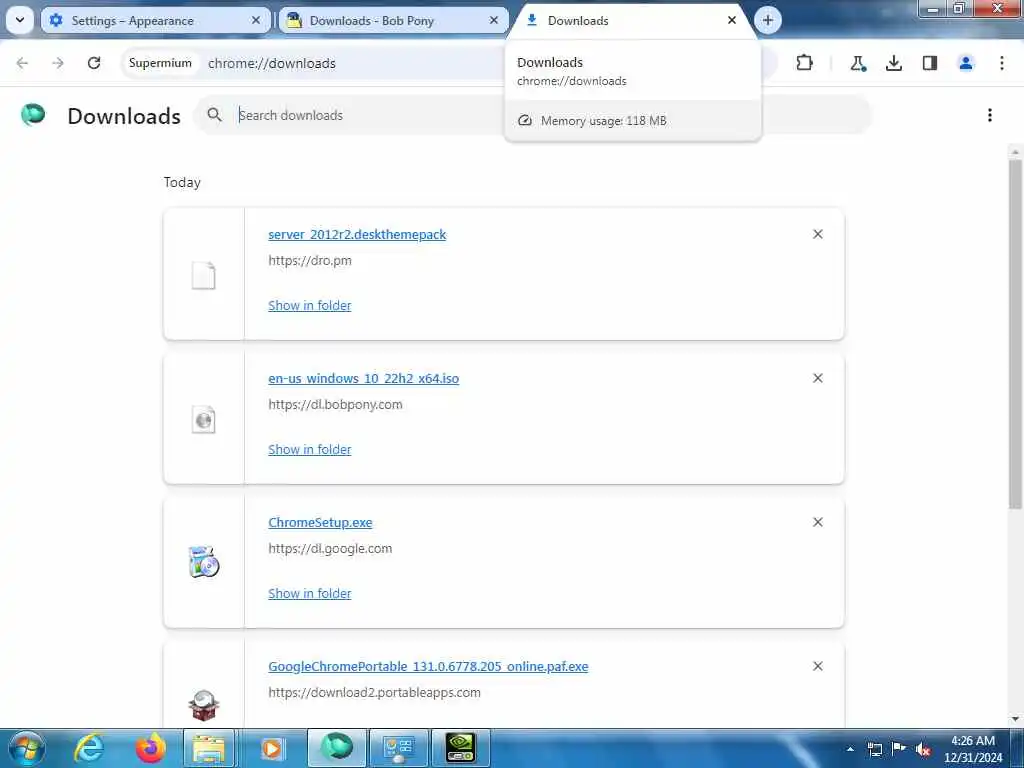Show server_2012r2.deskthemepack in folder
The image size is (1024, 768).
point(310,306)
